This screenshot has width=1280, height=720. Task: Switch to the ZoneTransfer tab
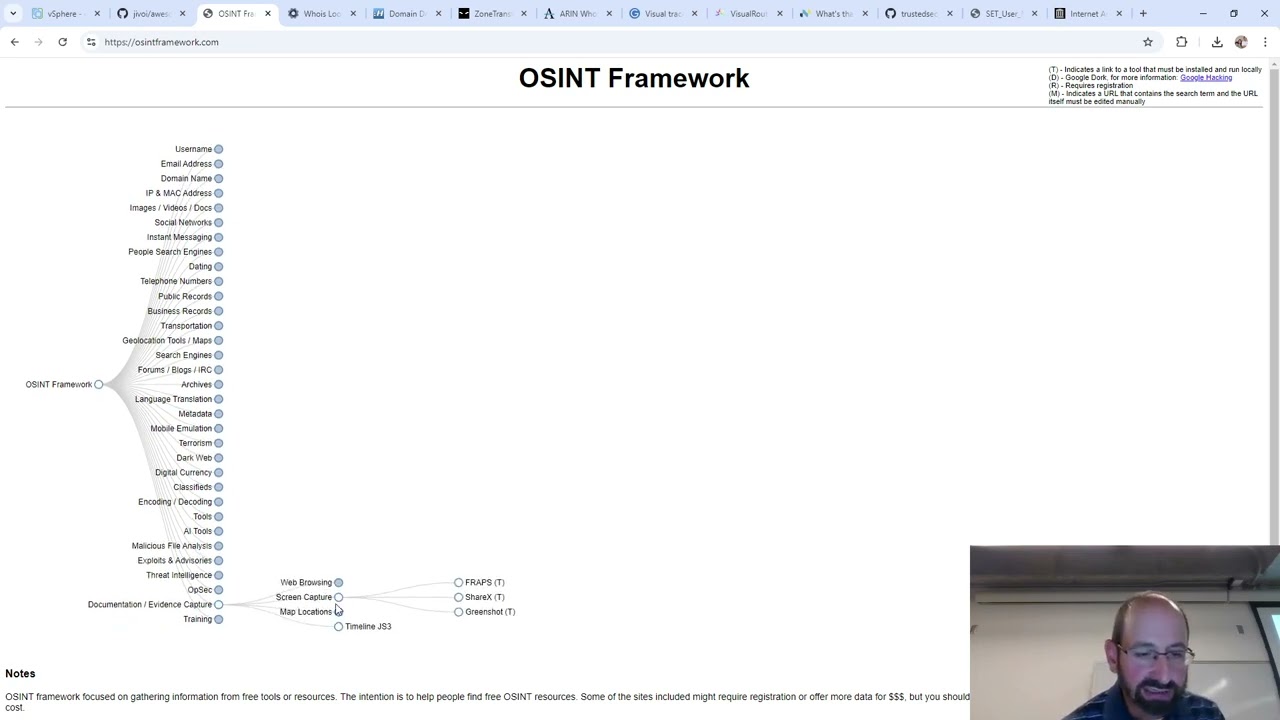pos(491,14)
